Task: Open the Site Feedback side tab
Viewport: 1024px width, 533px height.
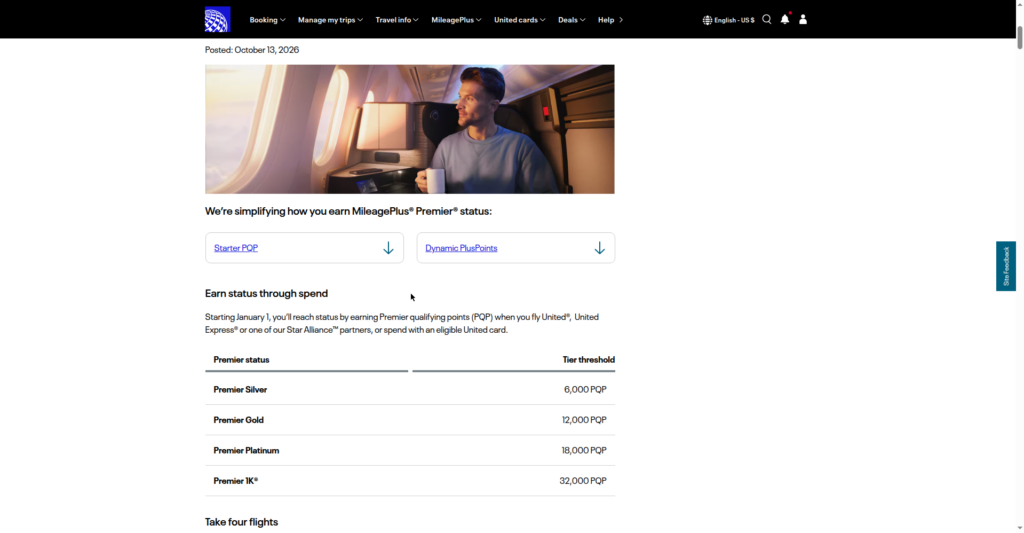Action: tap(1006, 266)
